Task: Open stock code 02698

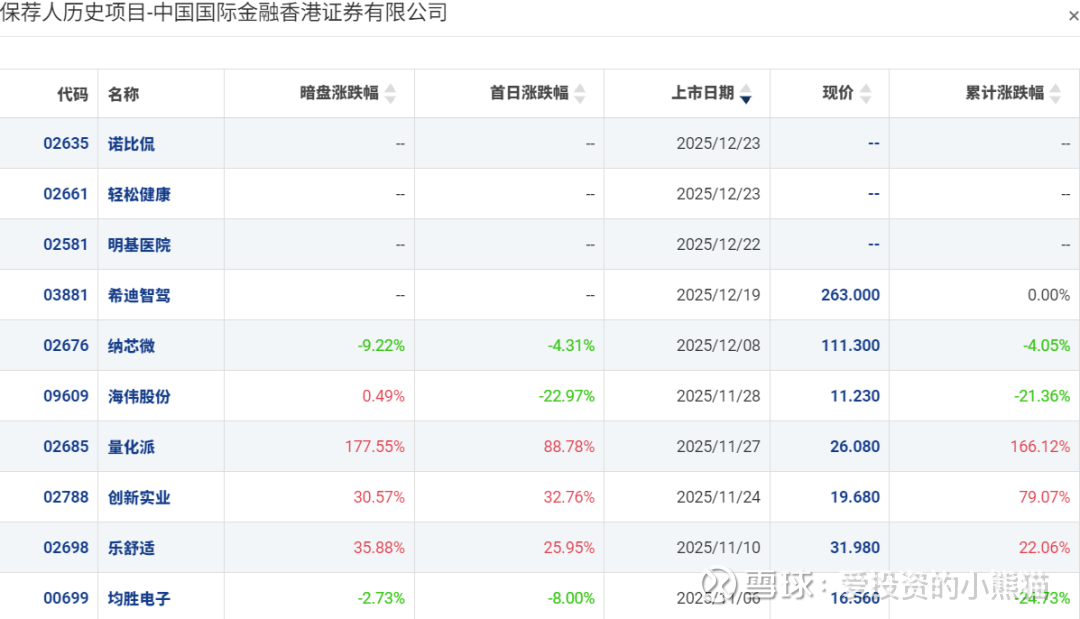Action: tap(66, 547)
